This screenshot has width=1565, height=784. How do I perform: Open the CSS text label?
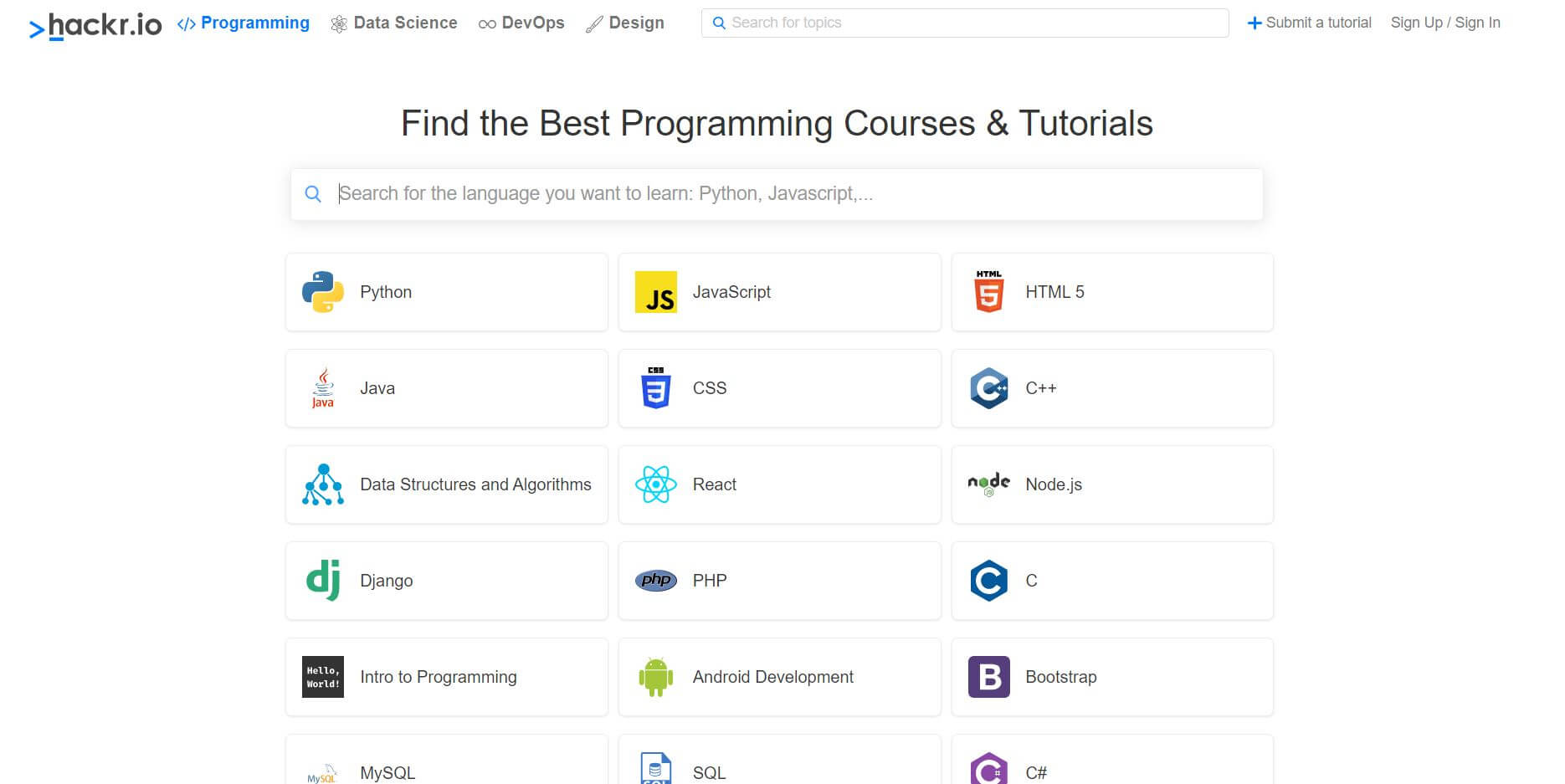click(x=710, y=388)
